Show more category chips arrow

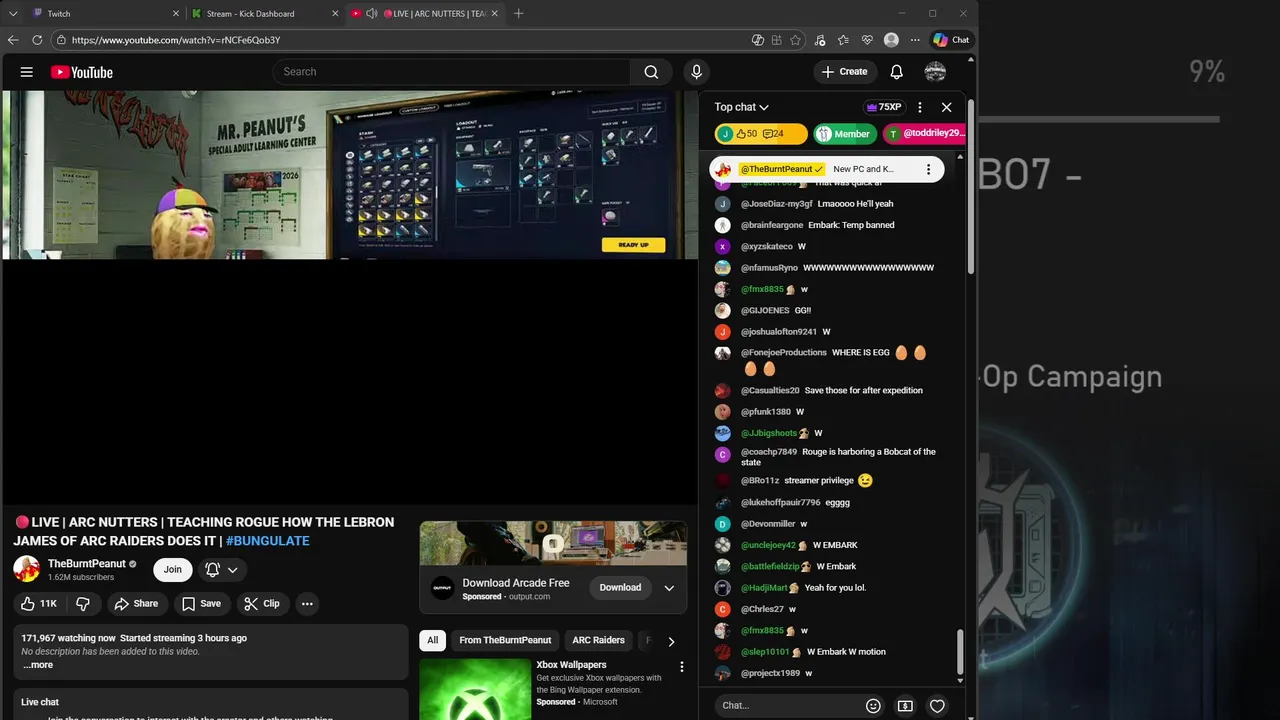coord(671,641)
